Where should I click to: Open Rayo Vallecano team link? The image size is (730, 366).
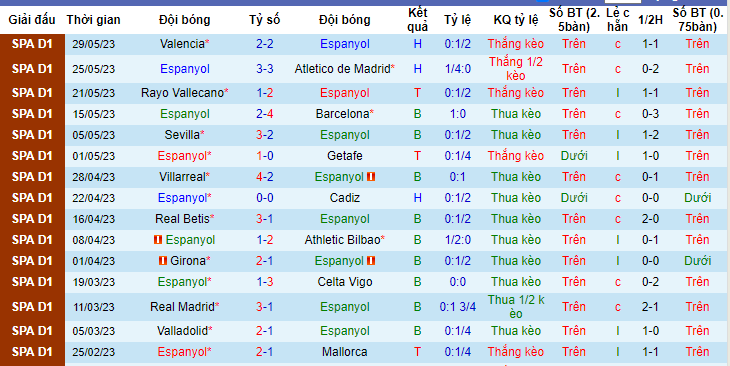[182, 93]
